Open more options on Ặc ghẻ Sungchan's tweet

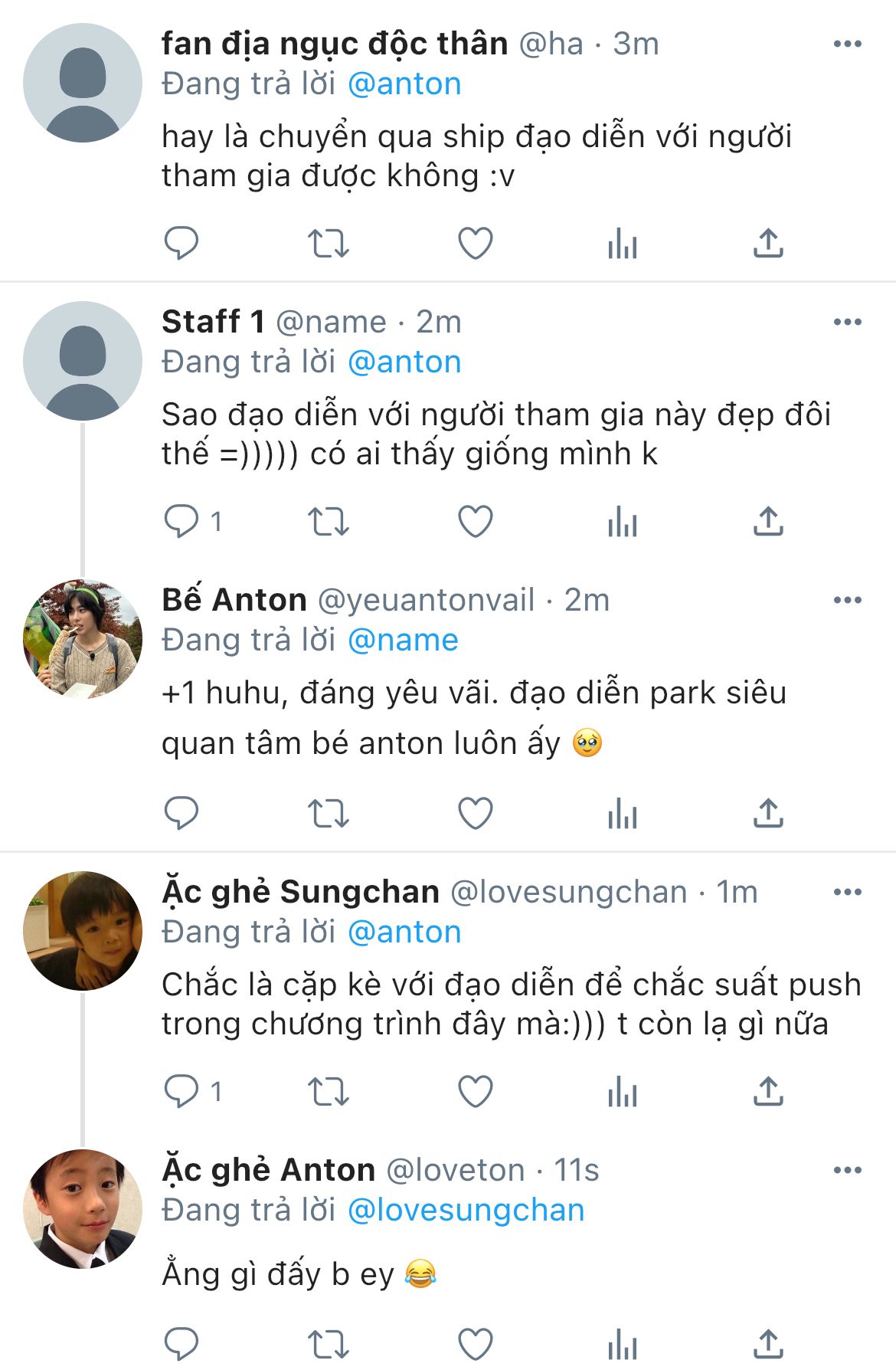pos(847,892)
